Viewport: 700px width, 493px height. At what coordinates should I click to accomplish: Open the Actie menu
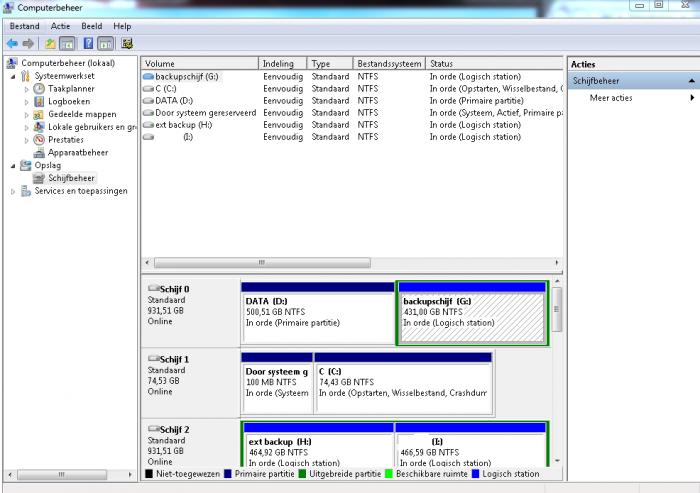pyautogui.click(x=60, y=25)
